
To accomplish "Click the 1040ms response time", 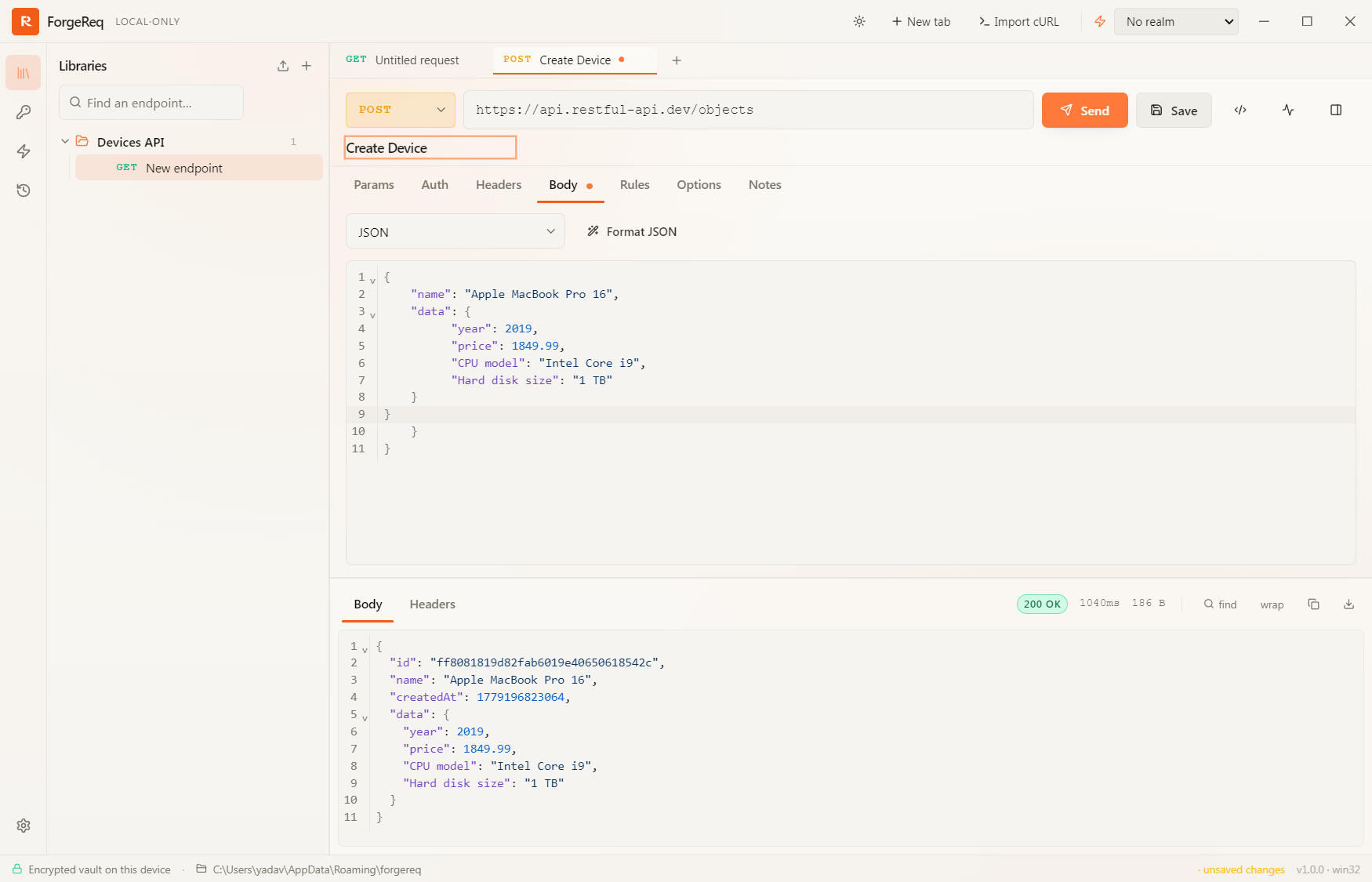I will (1099, 603).
